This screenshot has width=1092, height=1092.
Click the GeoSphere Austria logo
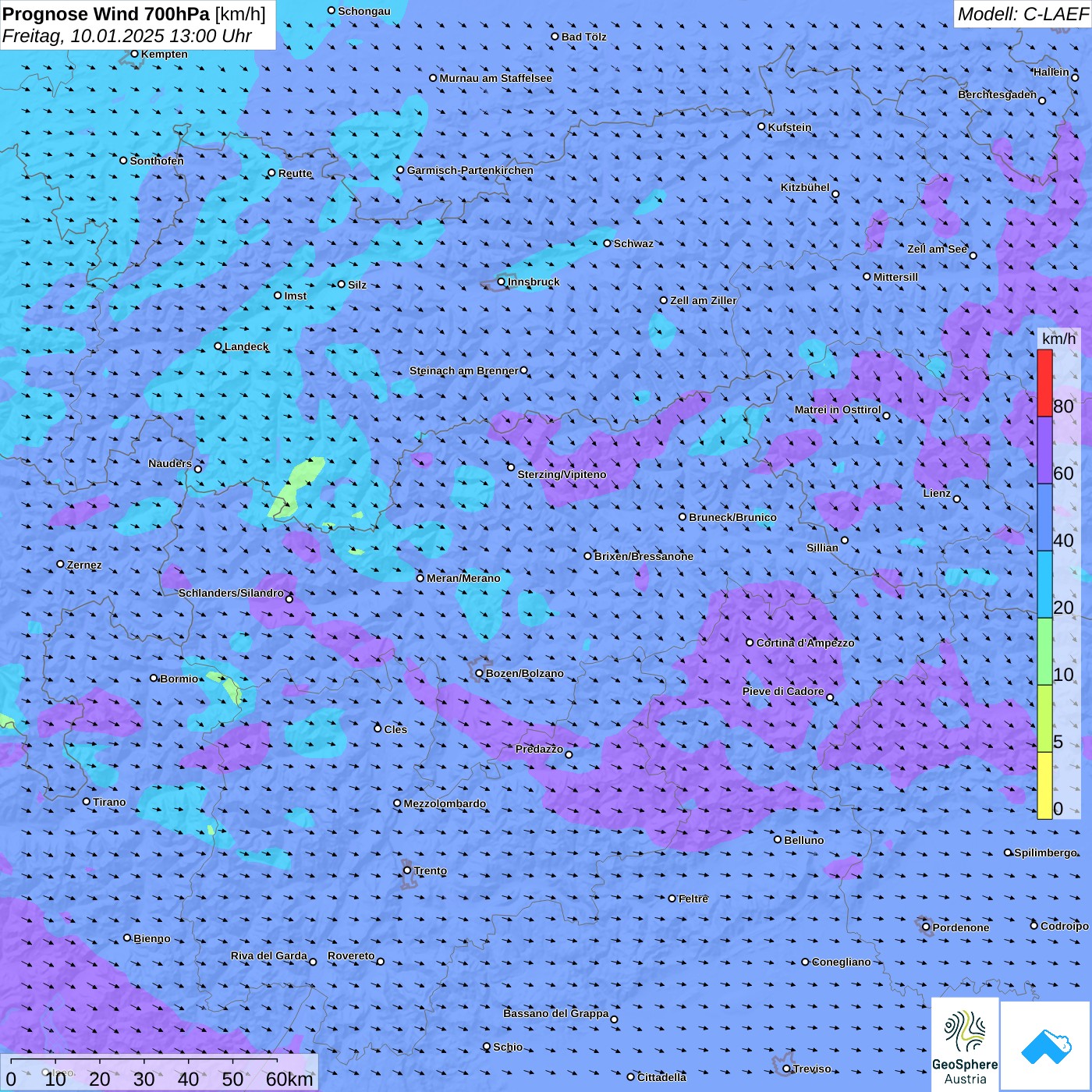(x=965, y=1044)
